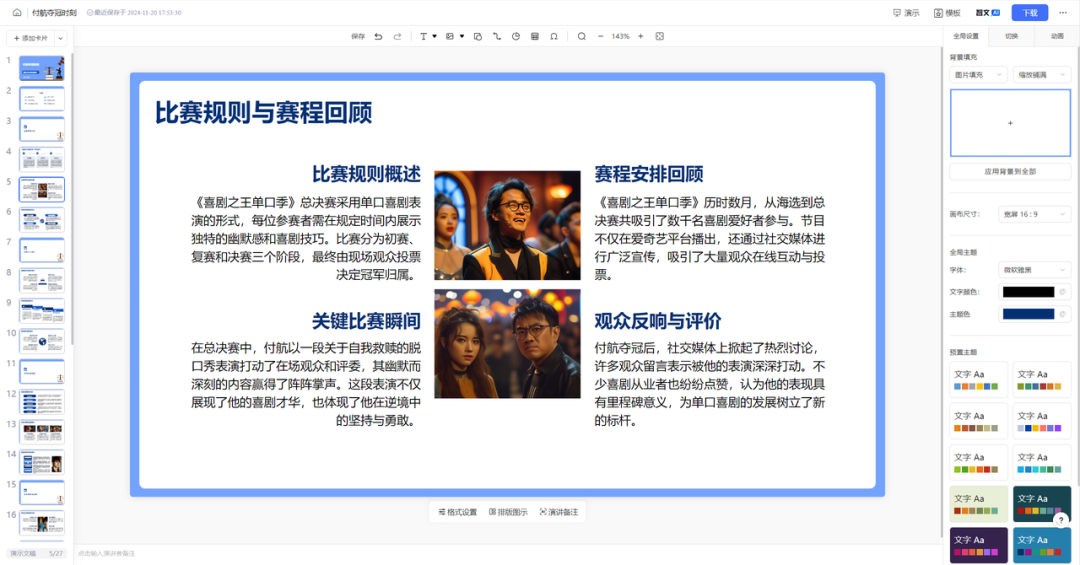Viewport: 1080px width, 565px height.
Task: Zoom in with the plus button
Action: [x=641, y=37]
